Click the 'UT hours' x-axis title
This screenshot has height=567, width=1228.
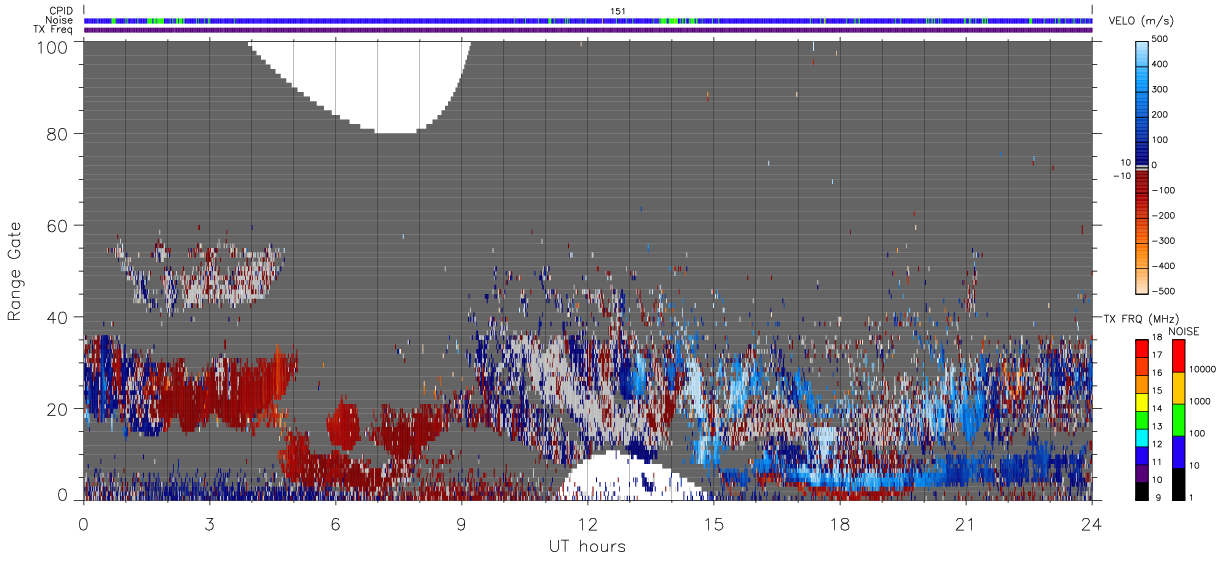point(587,547)
